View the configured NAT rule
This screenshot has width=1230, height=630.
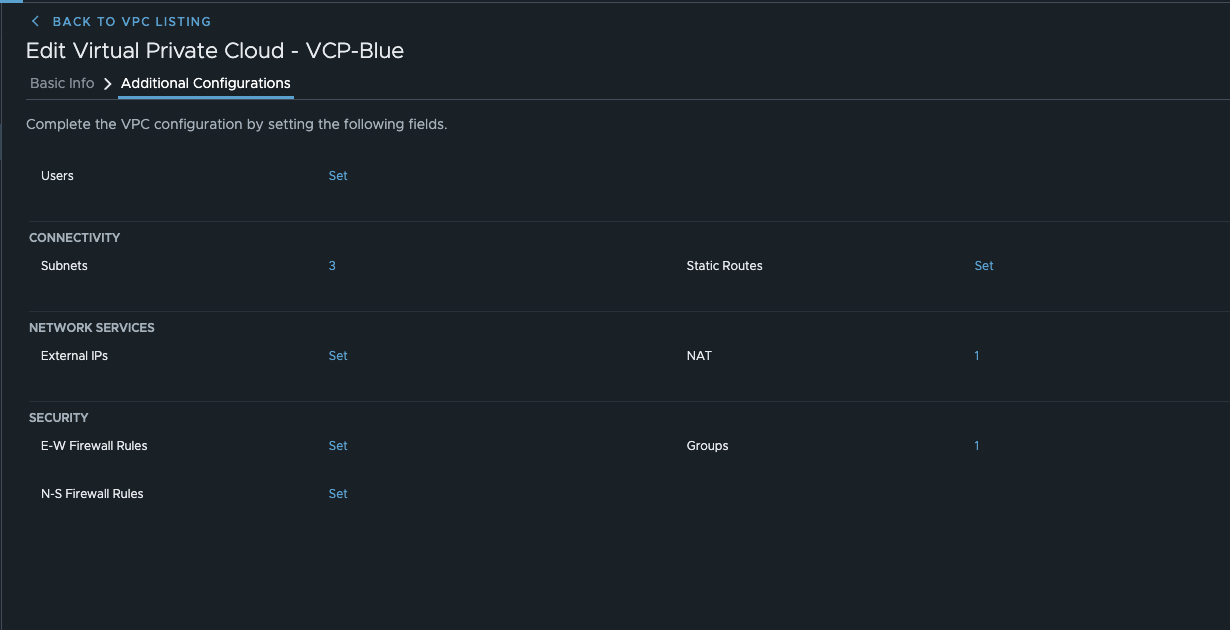[x=976, y=355]
